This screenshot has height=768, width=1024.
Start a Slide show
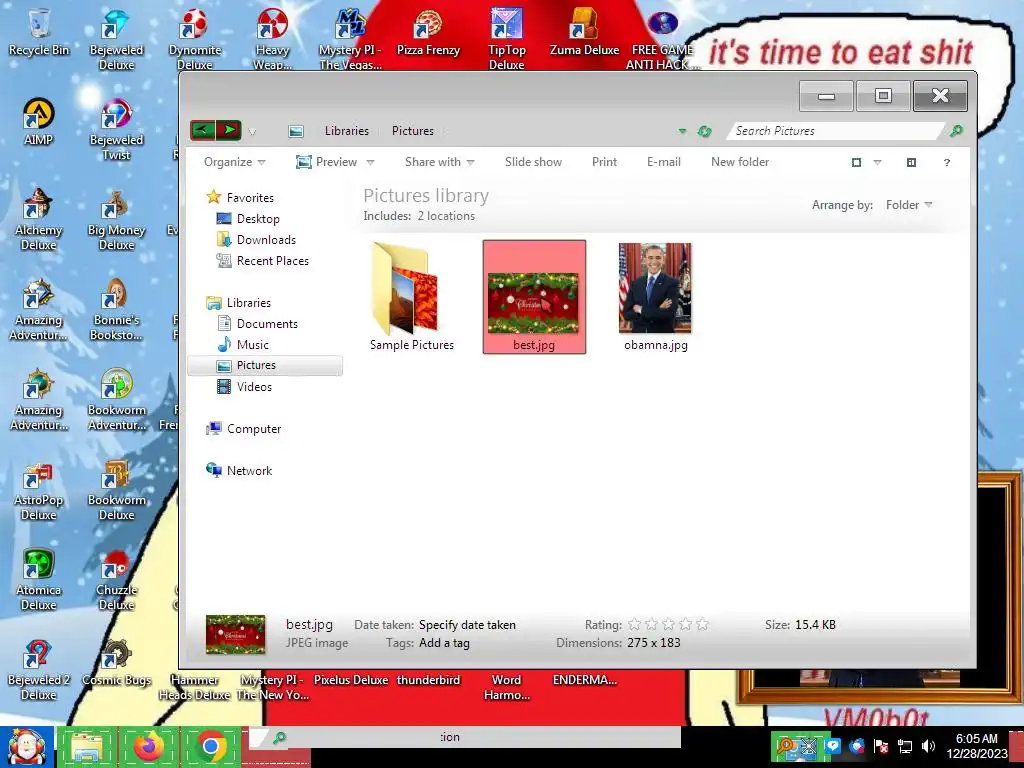pyautogui.click(x=533, y=162)
